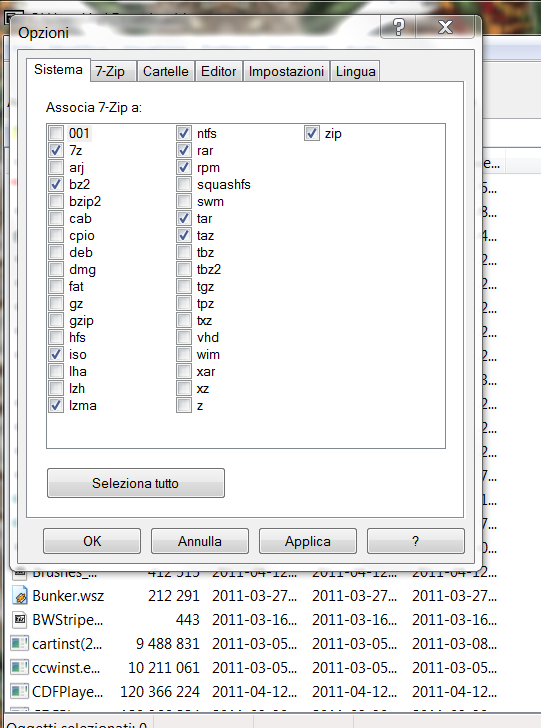Click the Seleziona tutto button
541x728 pixels.
tap(136, 483)
